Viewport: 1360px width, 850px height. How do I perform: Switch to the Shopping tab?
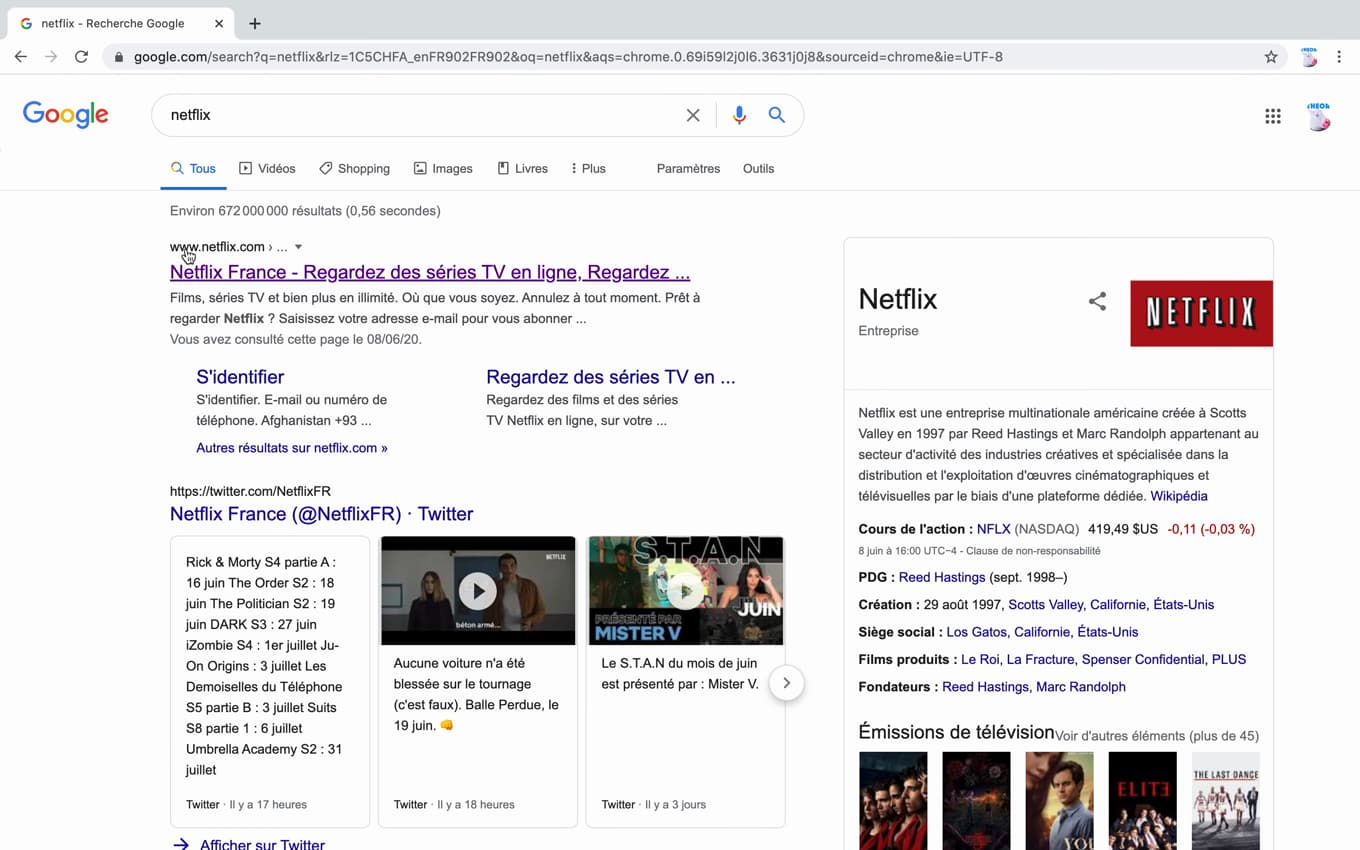pos(354,169)
